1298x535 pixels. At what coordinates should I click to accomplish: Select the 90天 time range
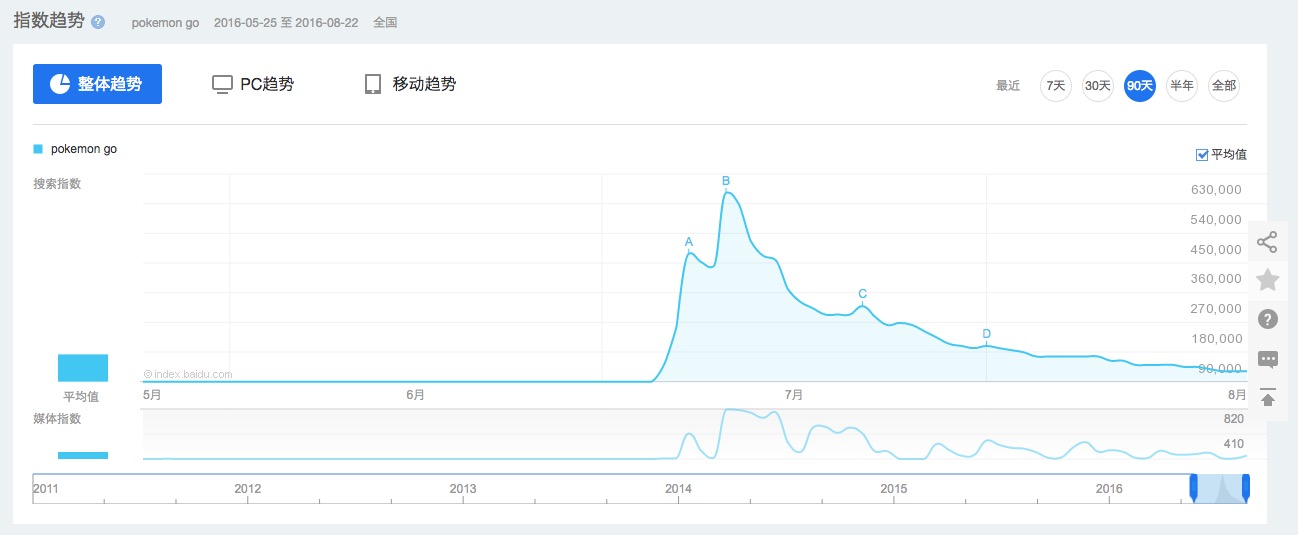(1140, 86)
